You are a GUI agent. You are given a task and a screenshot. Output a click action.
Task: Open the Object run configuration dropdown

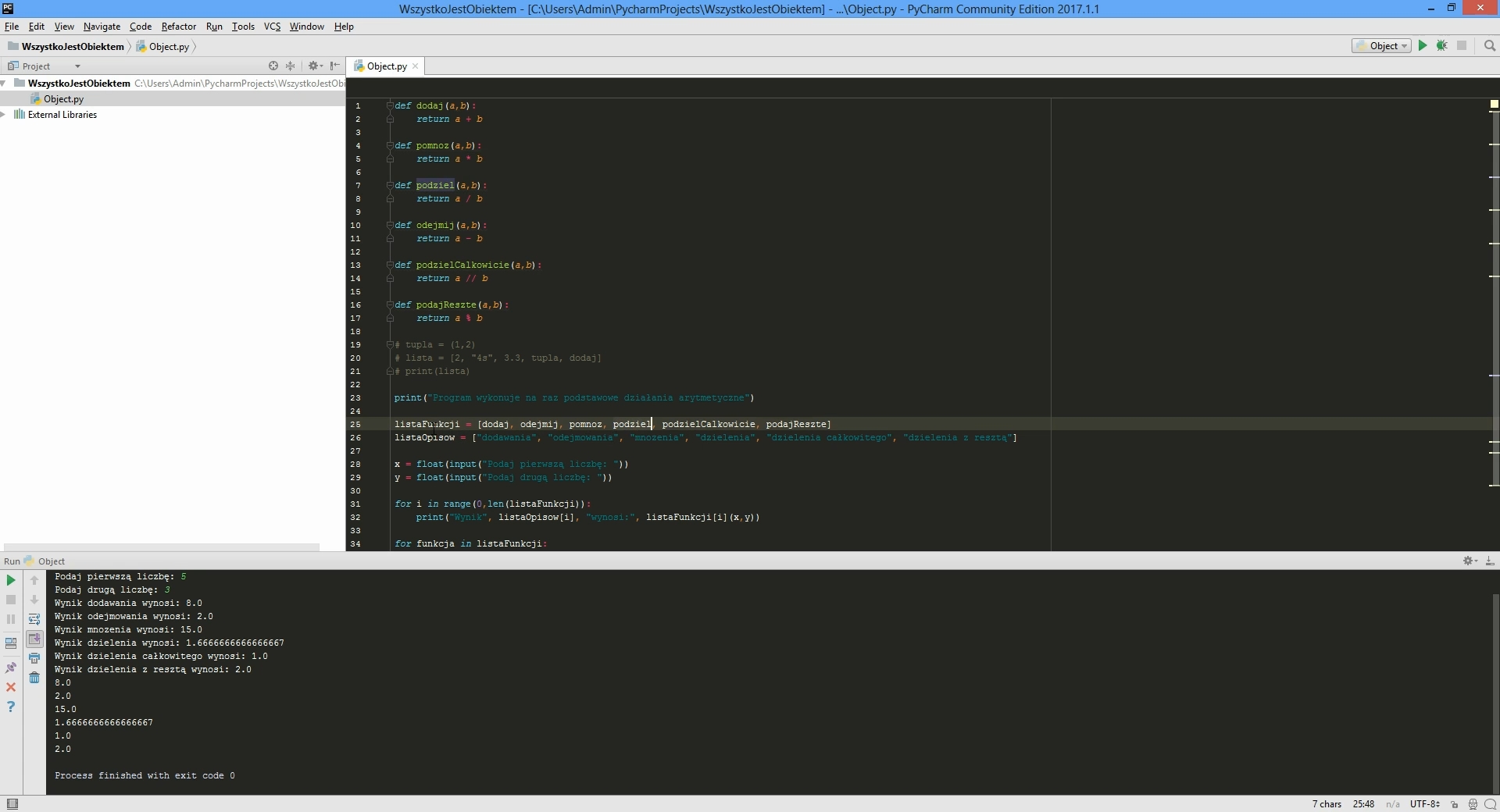tap(1381, 46)
